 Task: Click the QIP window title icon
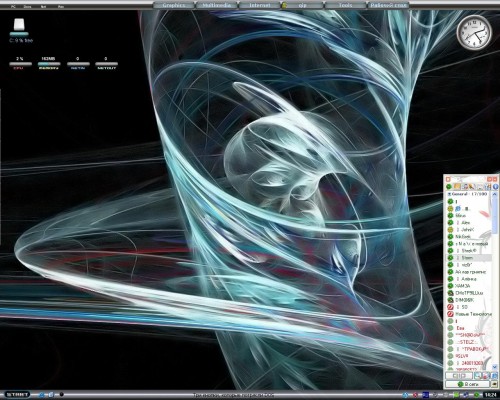coord(448,179)
